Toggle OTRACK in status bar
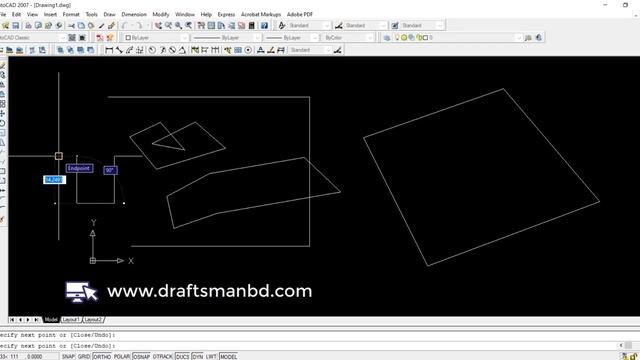 click(162, 356)
